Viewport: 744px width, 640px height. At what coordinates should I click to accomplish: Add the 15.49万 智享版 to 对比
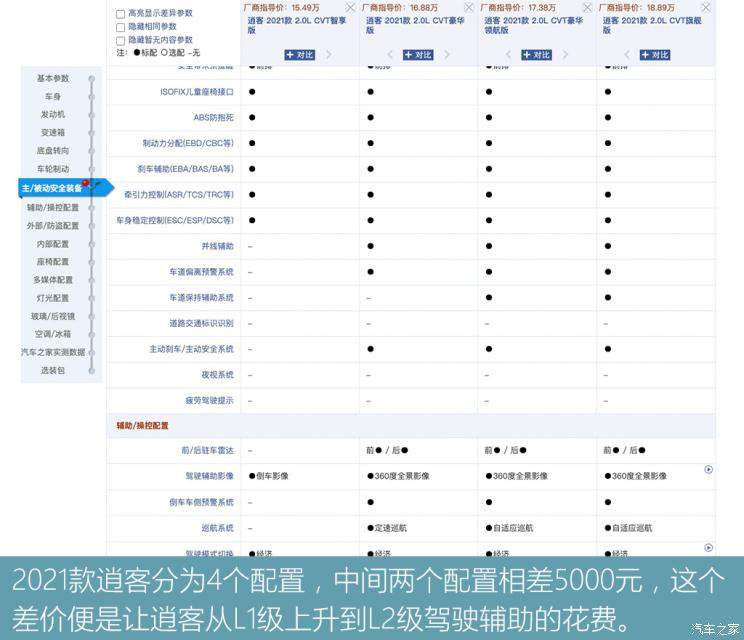click(299, 55)
